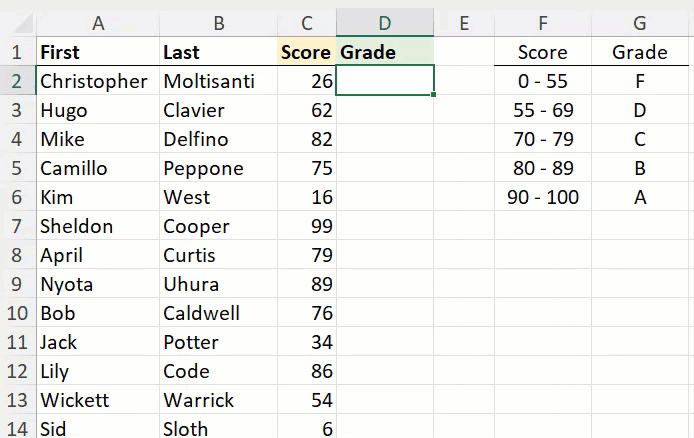
Task: Select the '90 - 100' score range cell
Action: 543,197
